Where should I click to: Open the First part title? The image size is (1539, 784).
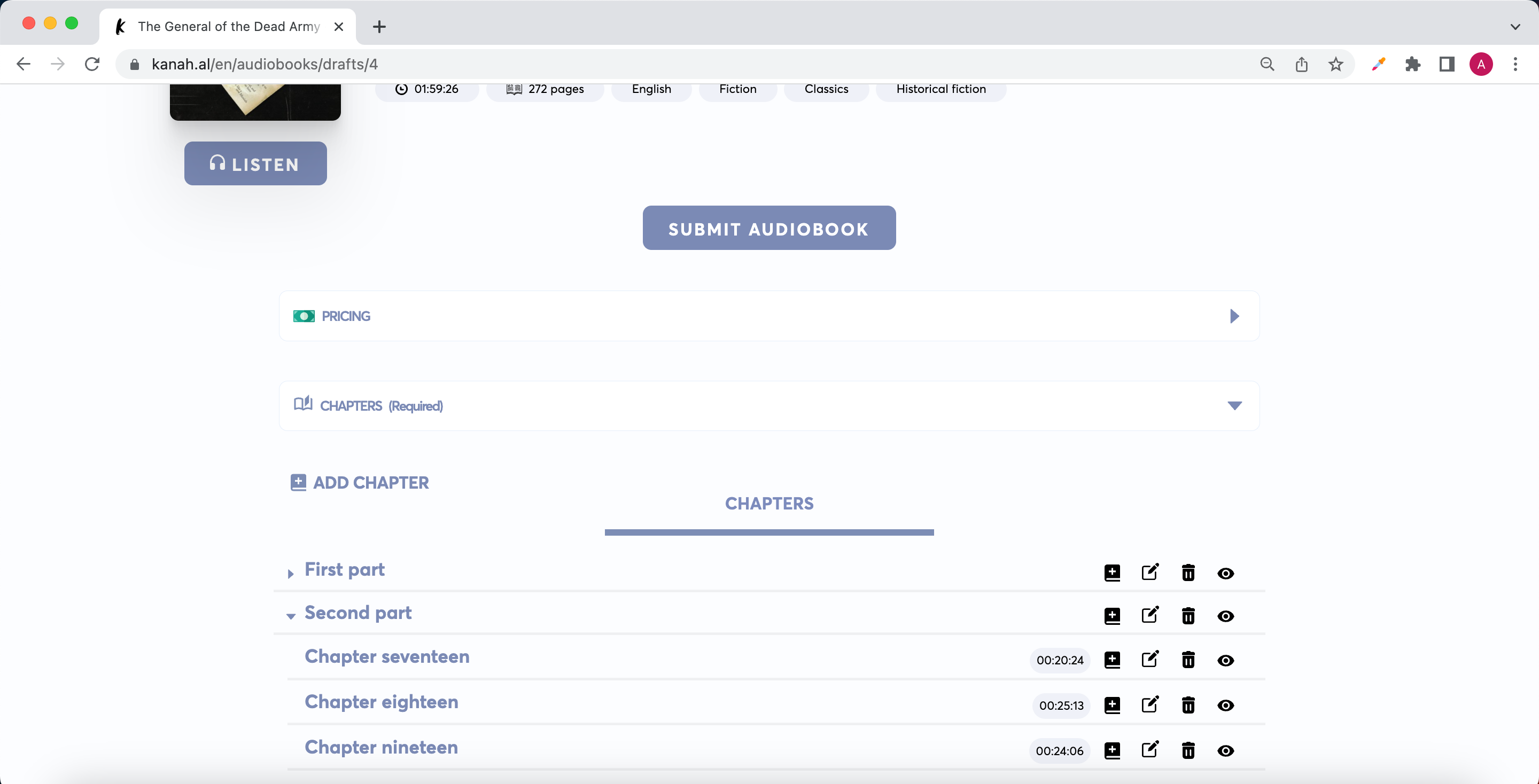(344, 570)
